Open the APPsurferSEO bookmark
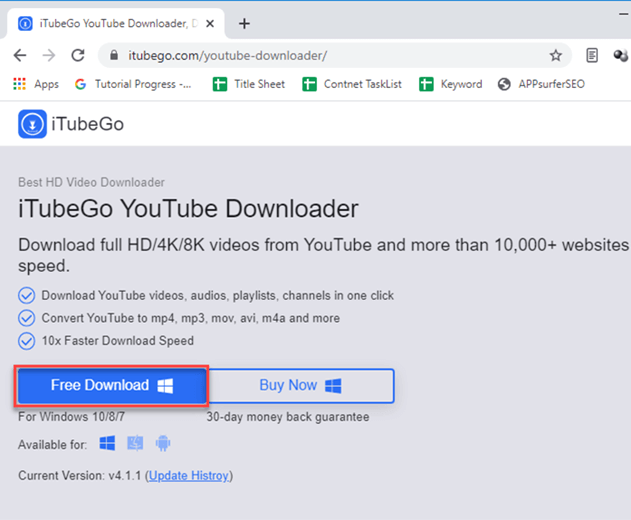This screenshot has width=631, height=520. 541,84
